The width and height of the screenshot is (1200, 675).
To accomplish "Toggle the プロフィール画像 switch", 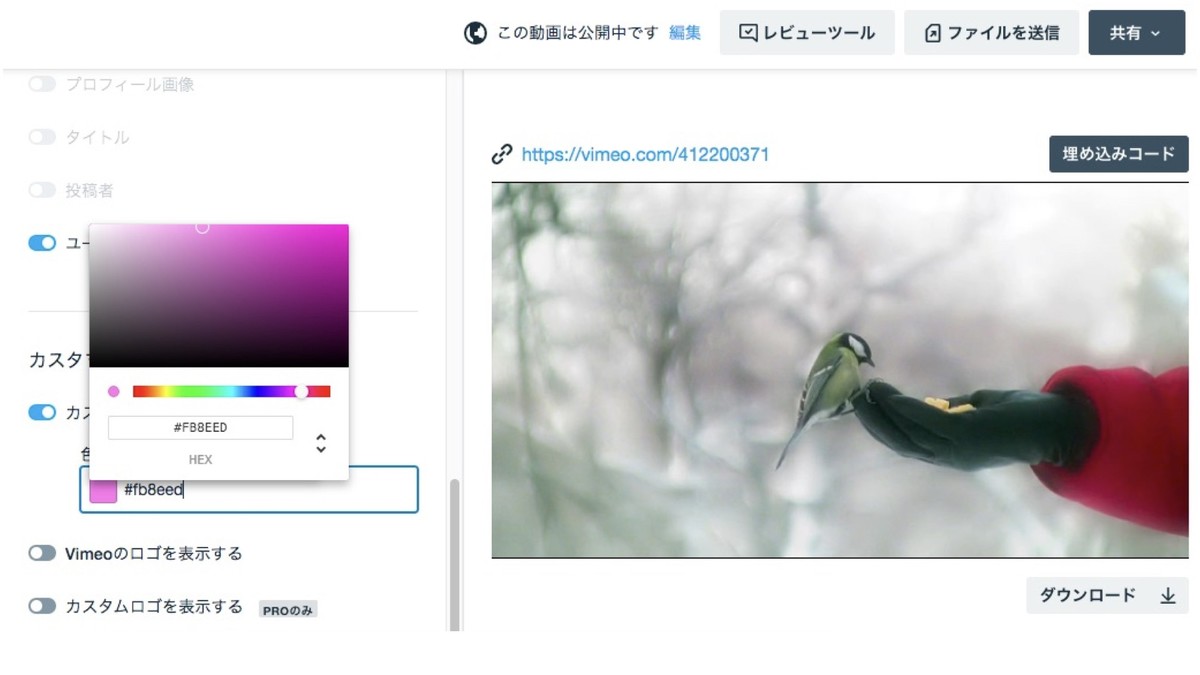I will click(x=42, y=84).
